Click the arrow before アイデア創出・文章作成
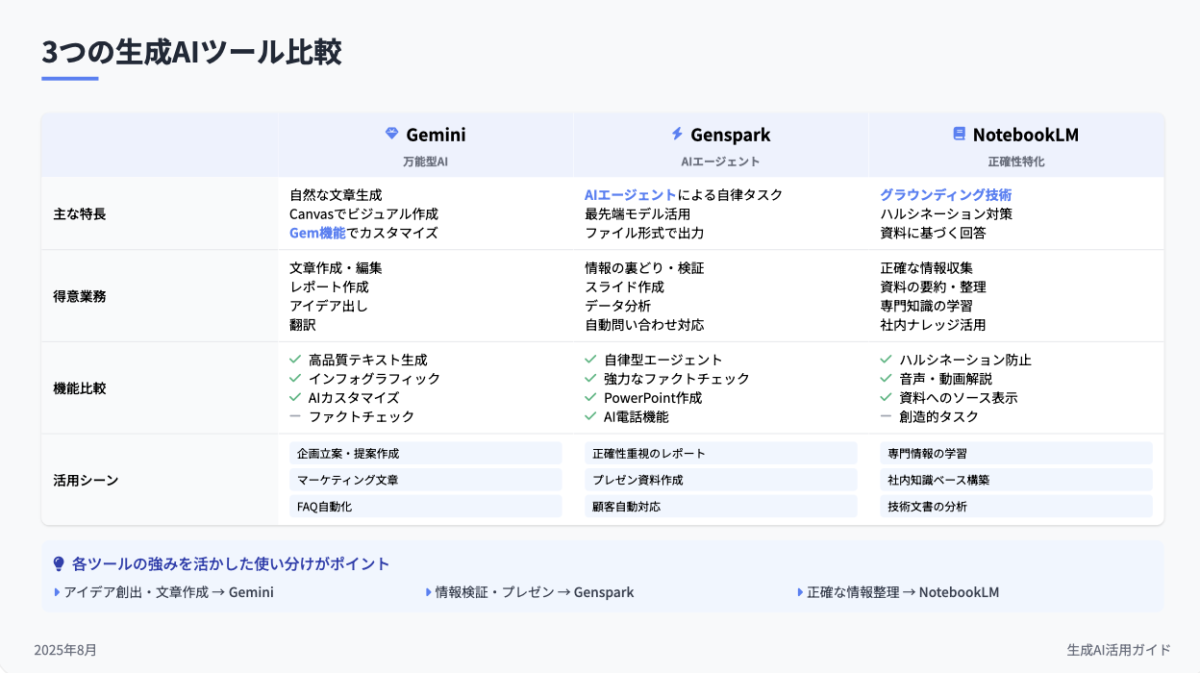 coord(57,592)
